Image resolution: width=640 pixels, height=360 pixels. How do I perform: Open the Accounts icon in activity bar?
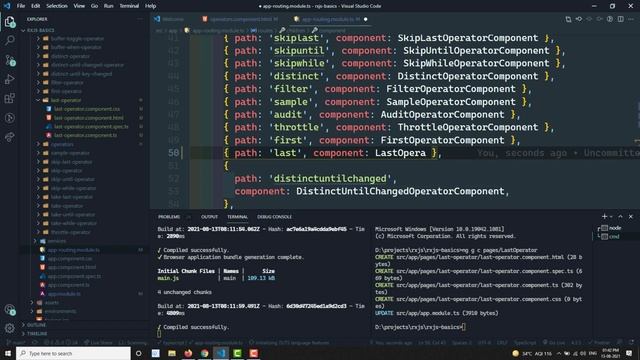point(10,310)
